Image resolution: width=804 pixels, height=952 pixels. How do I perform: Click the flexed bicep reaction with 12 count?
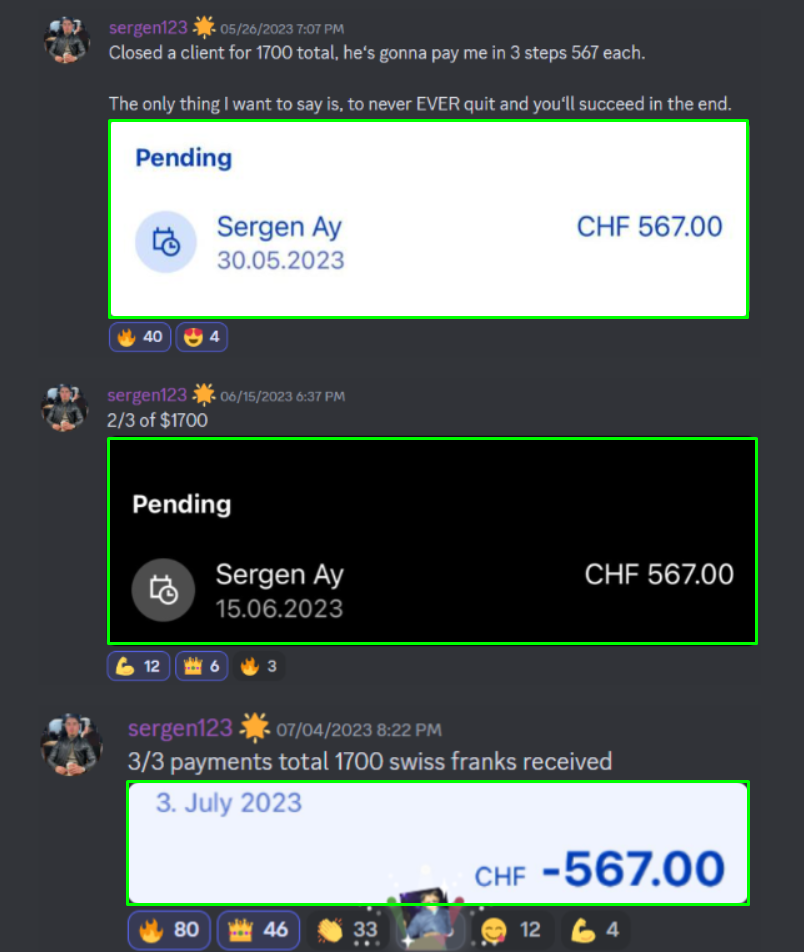click(138, 666)
